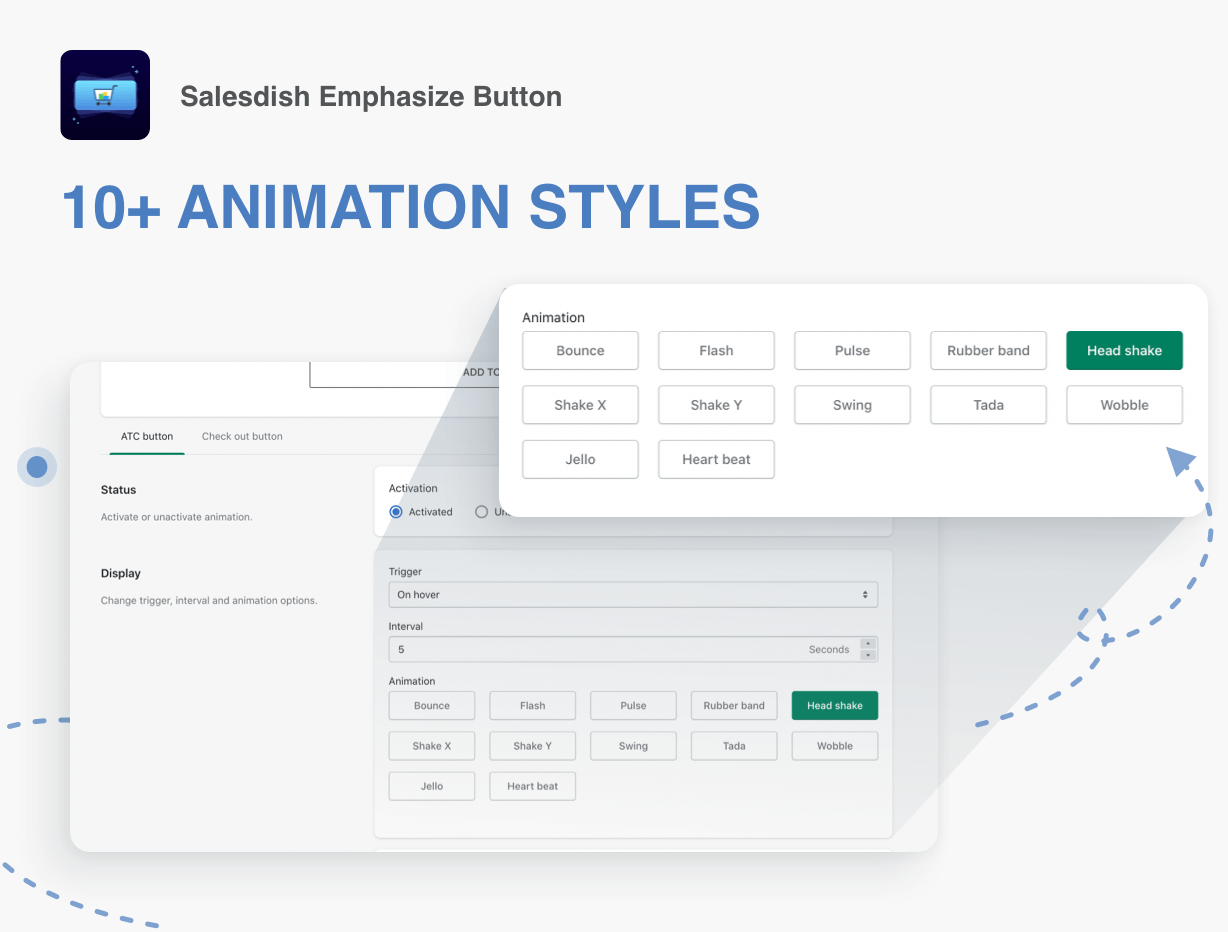This screenshot has height=932, width=1228.
Task: Click the 10+ ANIMATION STYLES headline
Action: pyautogui.click(x=411, y=207)
